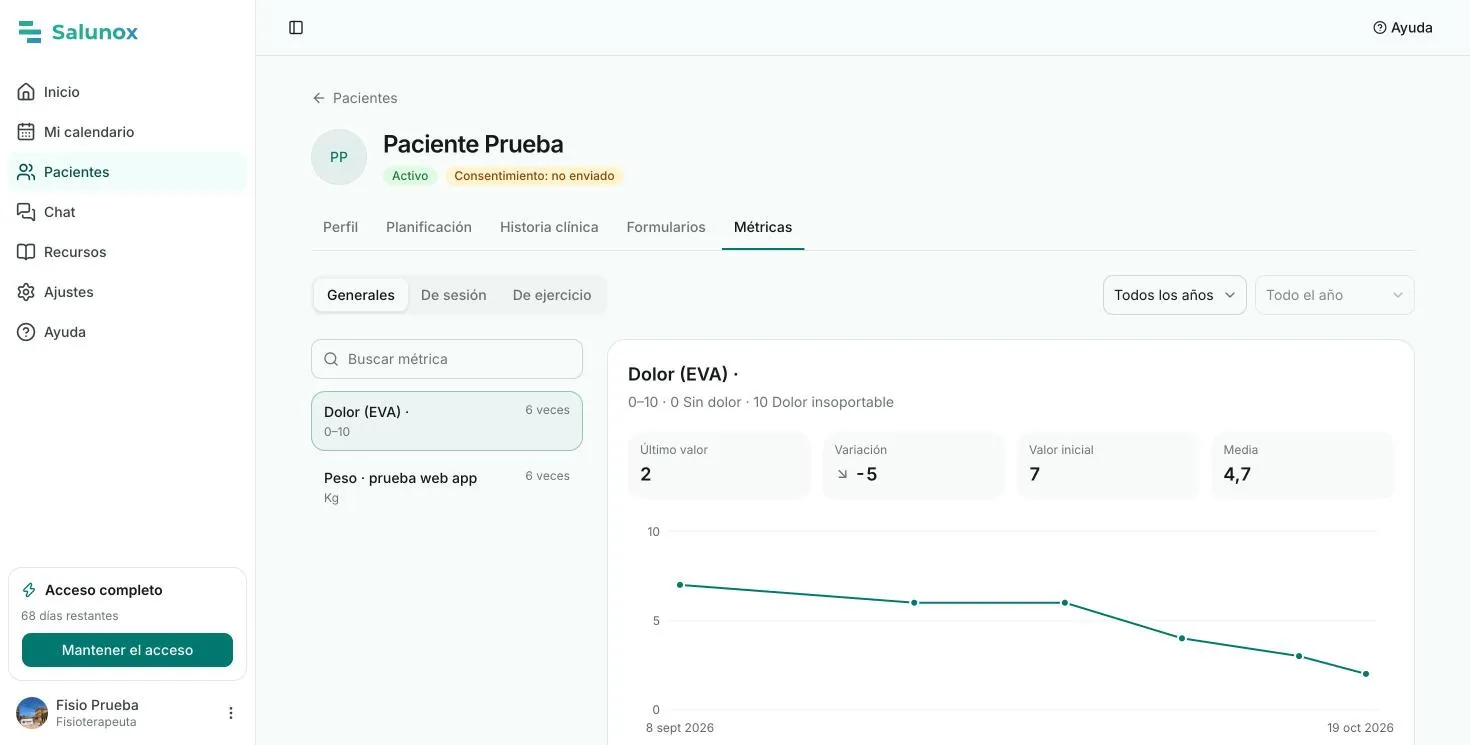Select the Generales metrics filter
Image resolution: width=1470 pixels, height=745 pixels.
[x=361, y=295]
